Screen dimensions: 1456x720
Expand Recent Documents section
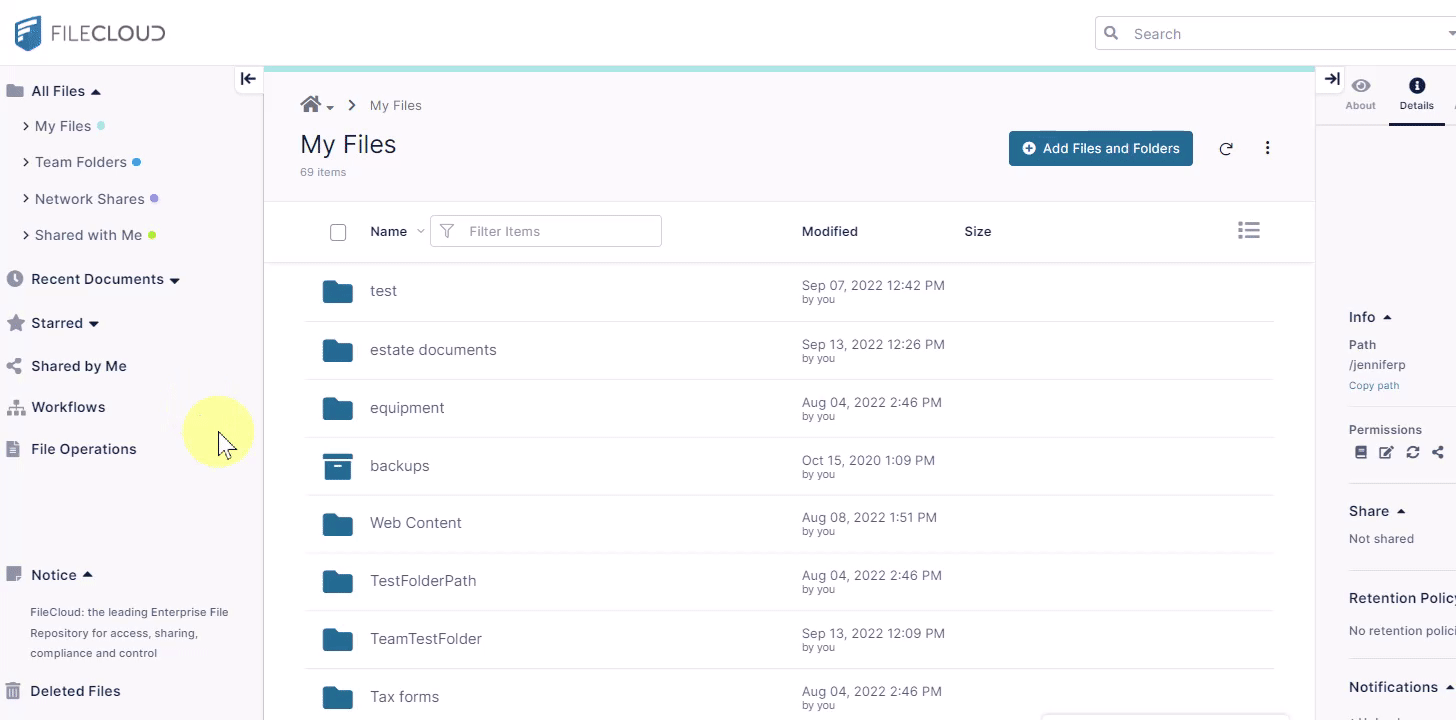click(174, 280)
